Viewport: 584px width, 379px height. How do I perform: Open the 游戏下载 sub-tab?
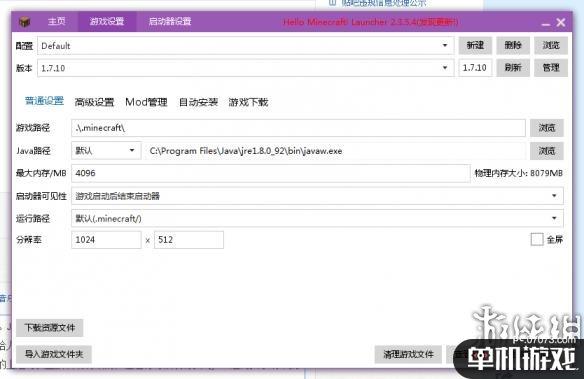(248, 102)
